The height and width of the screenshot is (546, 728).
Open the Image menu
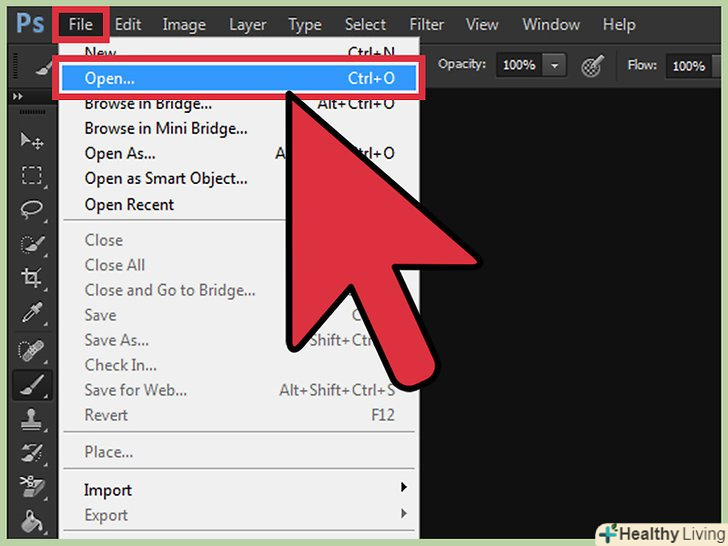tap(184, 25)
